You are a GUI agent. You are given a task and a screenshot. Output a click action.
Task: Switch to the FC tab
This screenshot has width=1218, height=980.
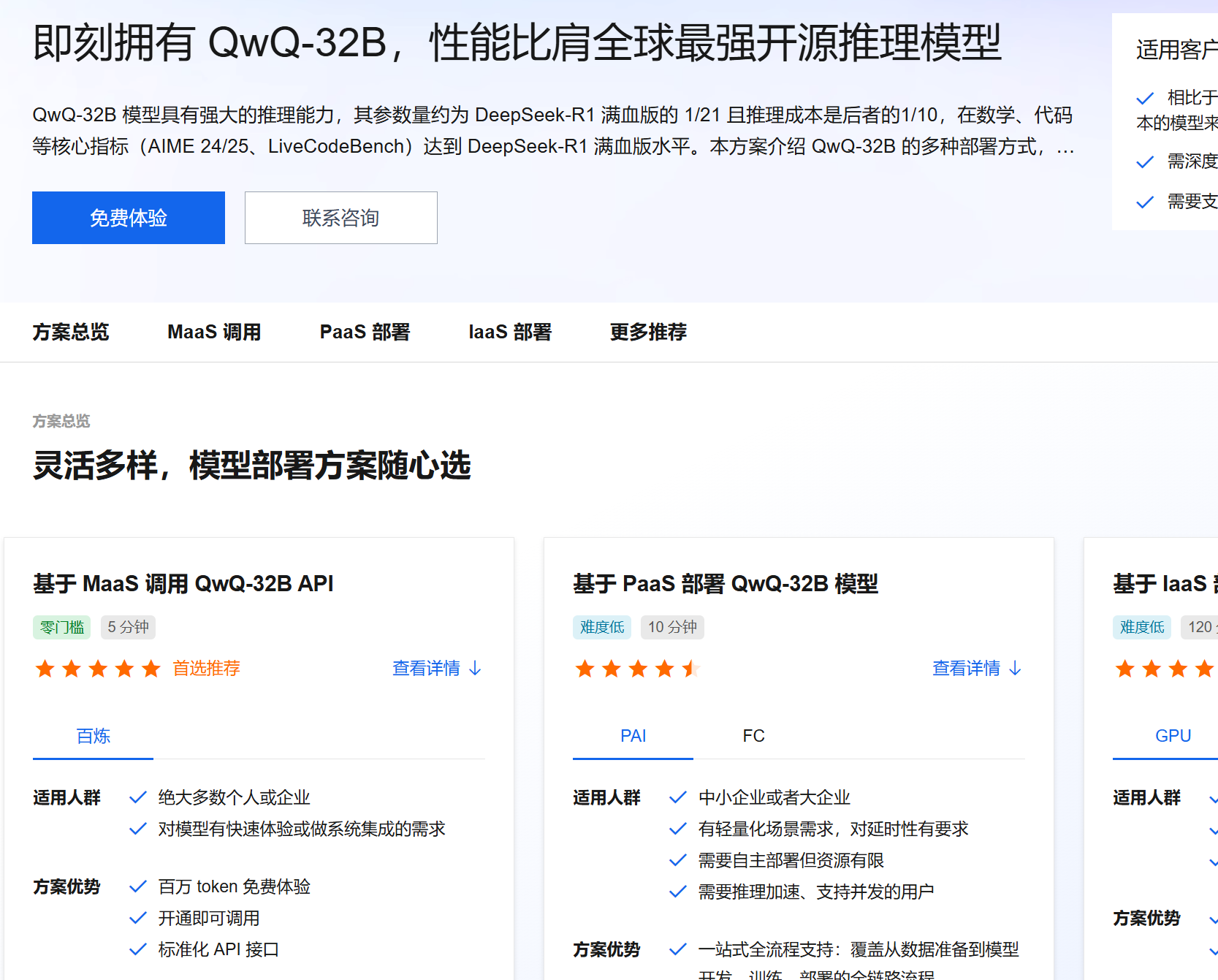[x=754, y=736]
